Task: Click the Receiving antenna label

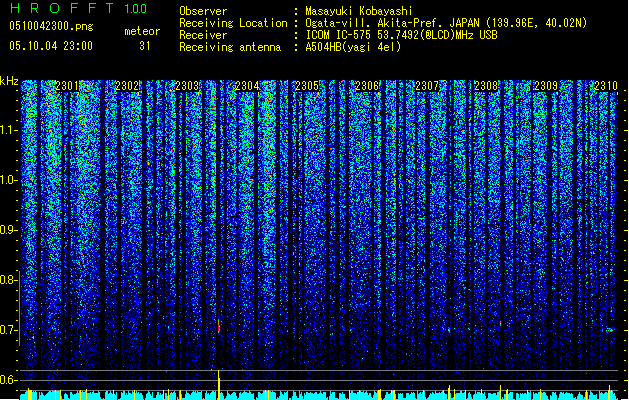Action: pyautogui.click(x=230, y=47)
